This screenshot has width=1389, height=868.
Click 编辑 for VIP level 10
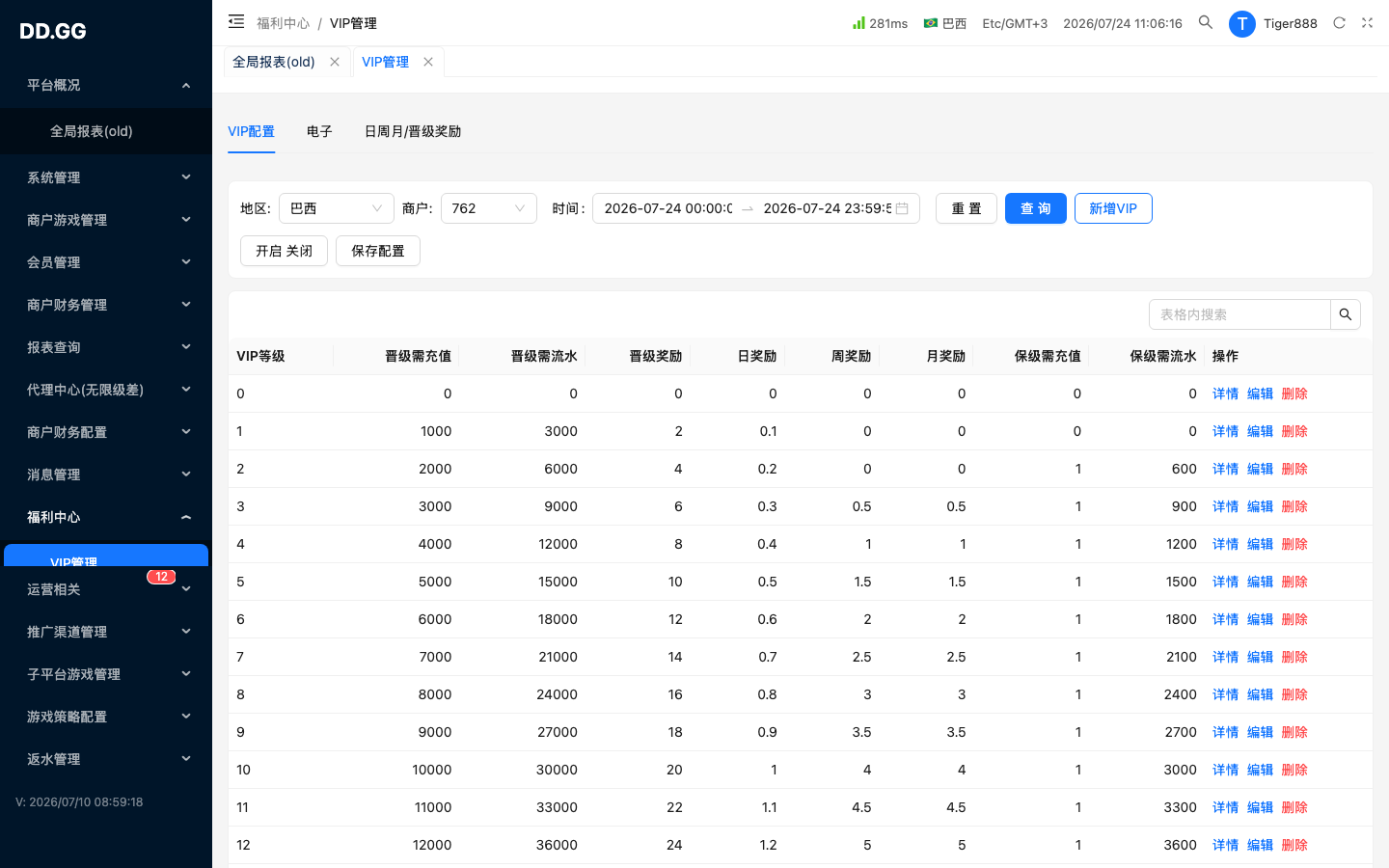[x=1260, y=770]
